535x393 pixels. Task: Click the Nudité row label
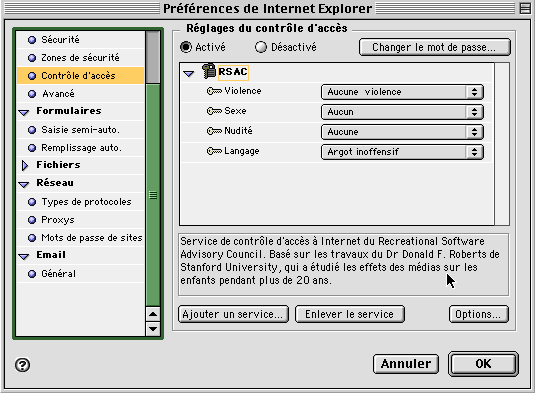point(238,131)
